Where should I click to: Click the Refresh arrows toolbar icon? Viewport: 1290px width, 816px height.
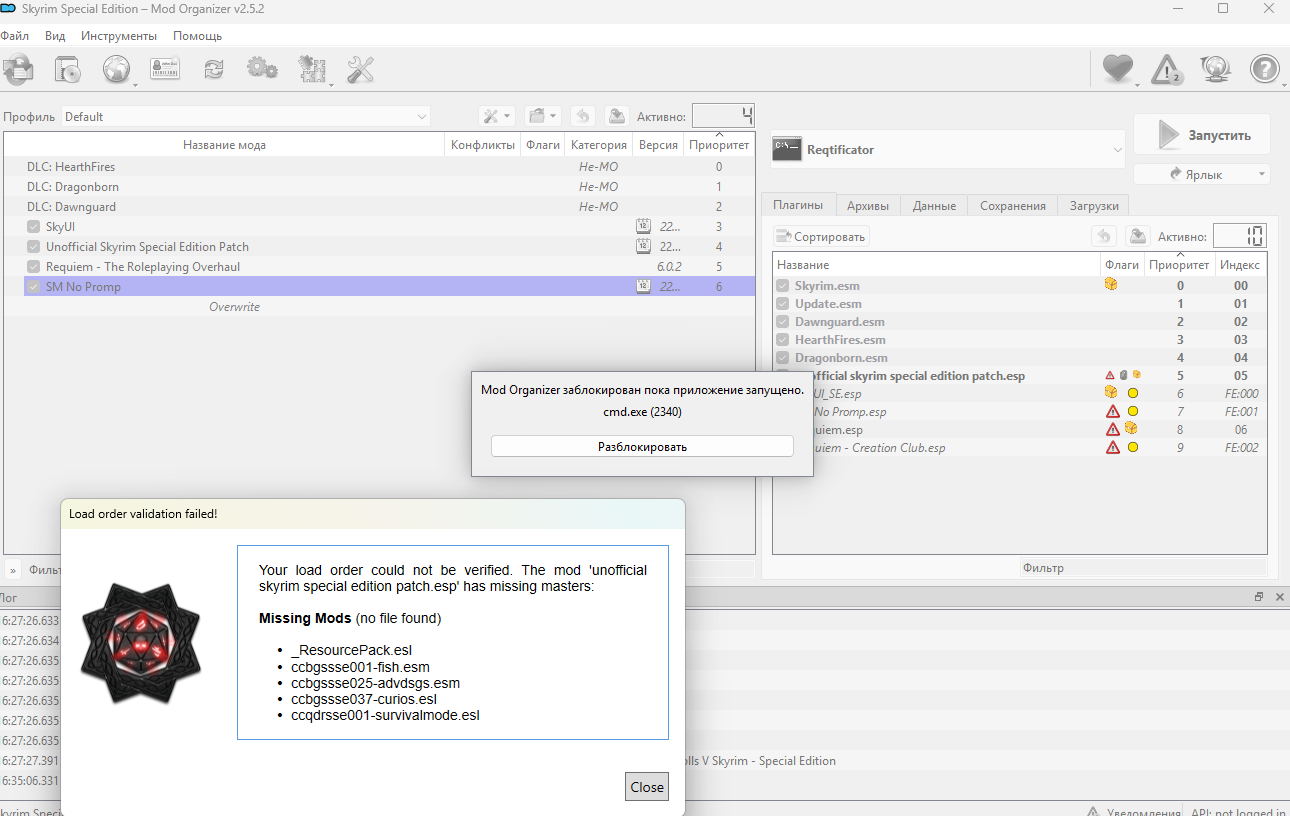click(x=214, y=69)
